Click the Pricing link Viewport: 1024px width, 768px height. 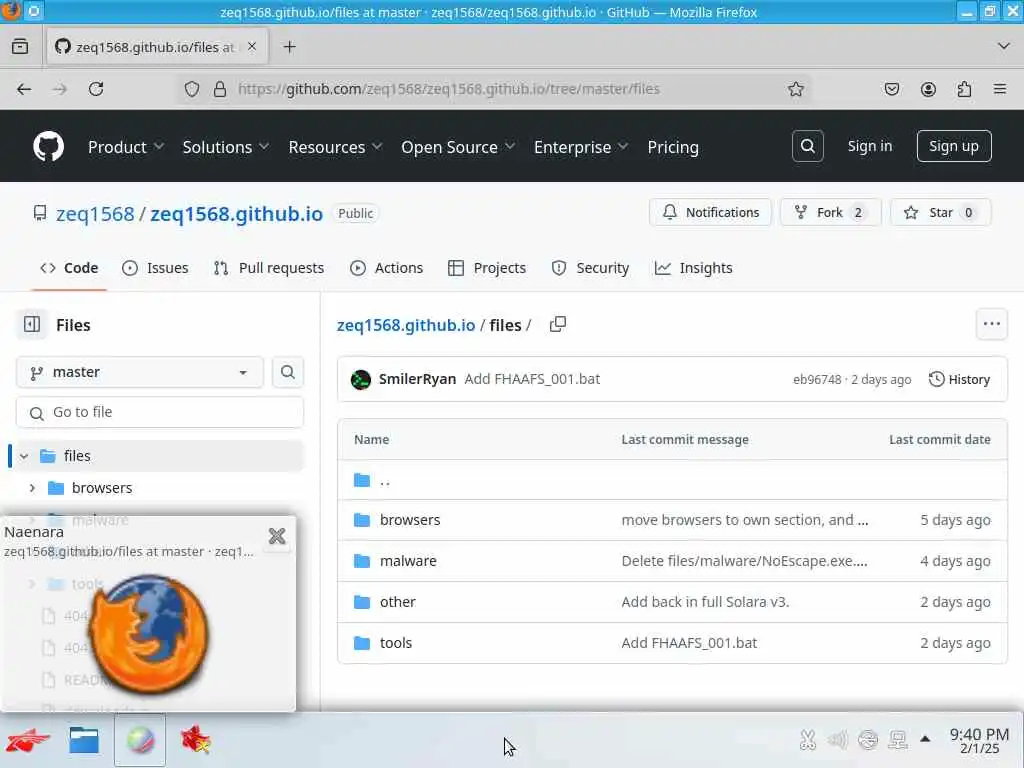pyautogui.click(x=673, y=147)
